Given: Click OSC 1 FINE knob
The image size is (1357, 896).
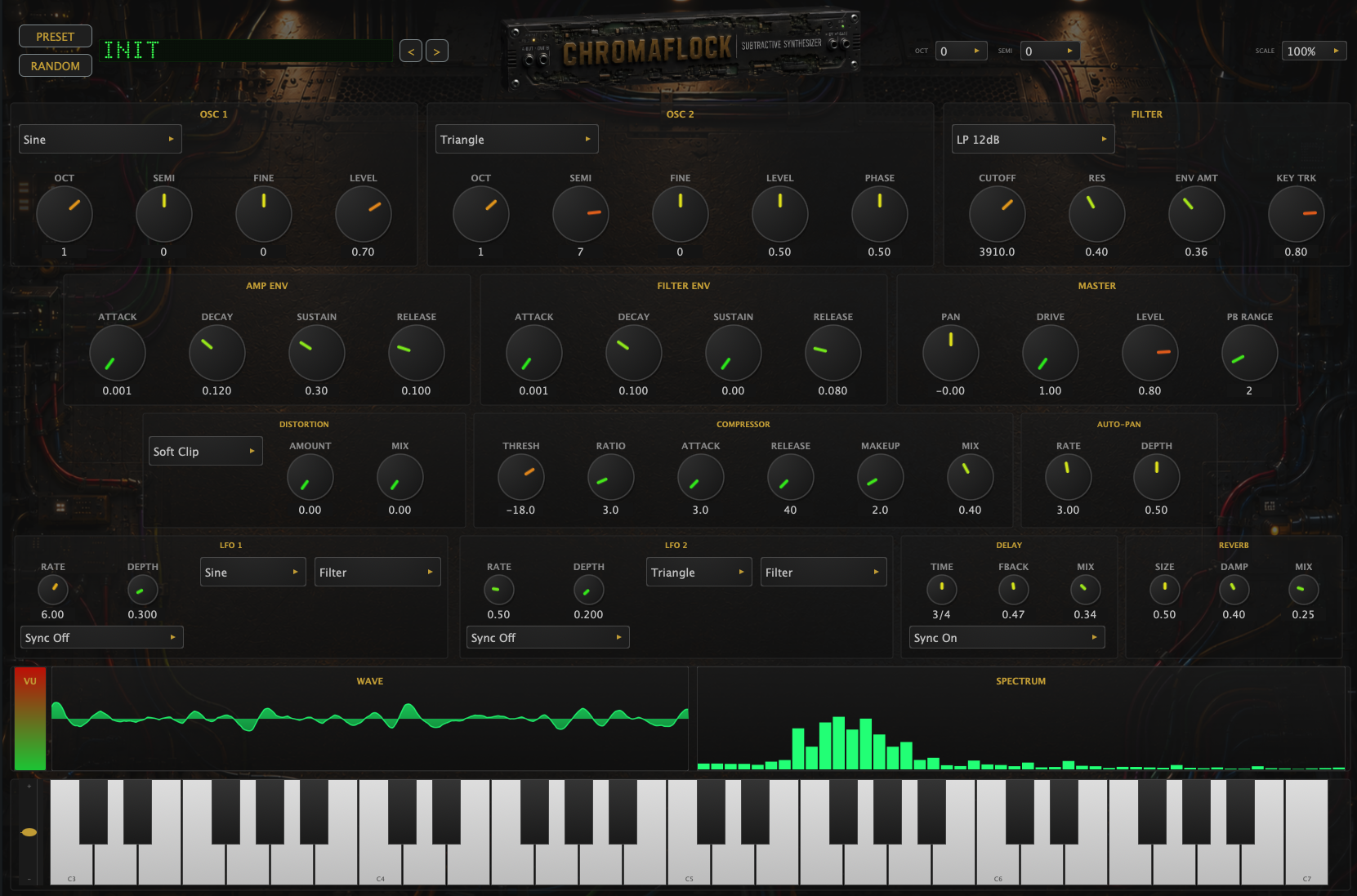Looking at the screenshot, I should click(264, 214).
